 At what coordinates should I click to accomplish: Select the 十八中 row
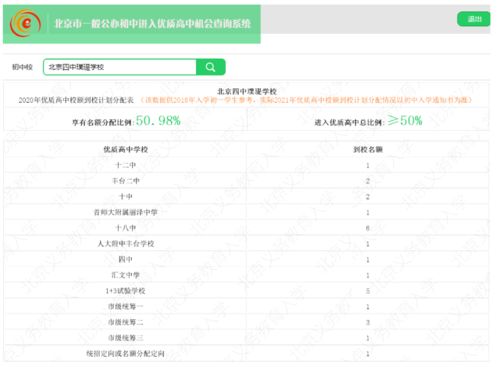[247, 228]
